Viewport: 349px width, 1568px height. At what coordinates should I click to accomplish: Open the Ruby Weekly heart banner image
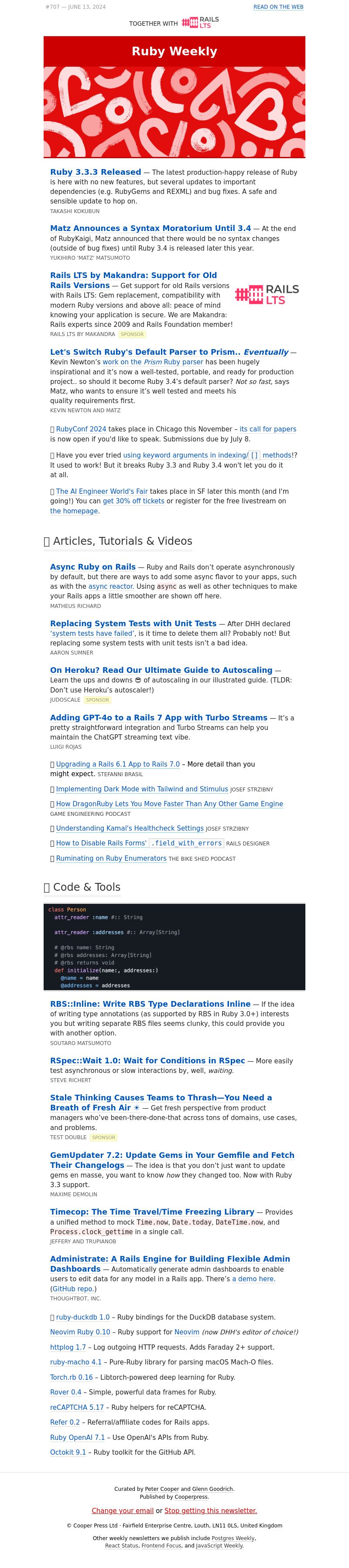point(174,112)
